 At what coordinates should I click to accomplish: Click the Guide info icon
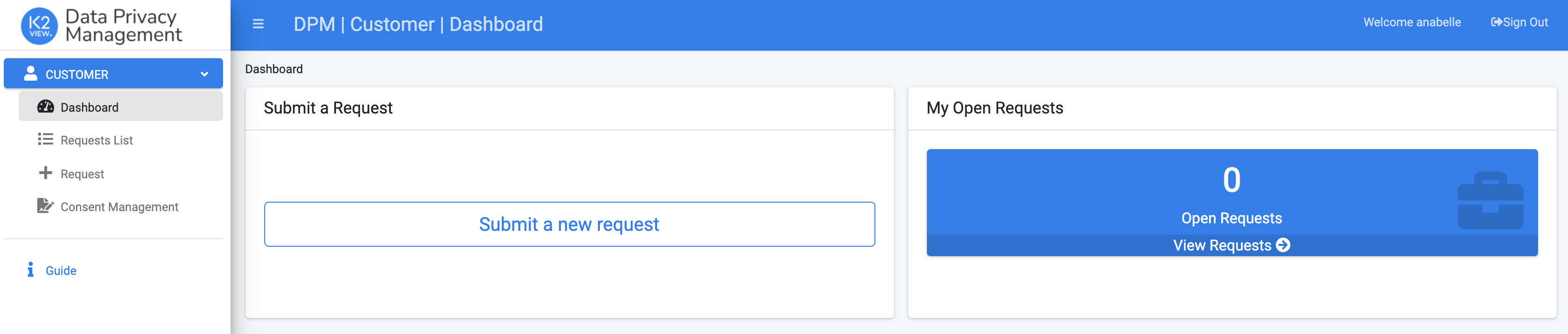pos(30,269)
